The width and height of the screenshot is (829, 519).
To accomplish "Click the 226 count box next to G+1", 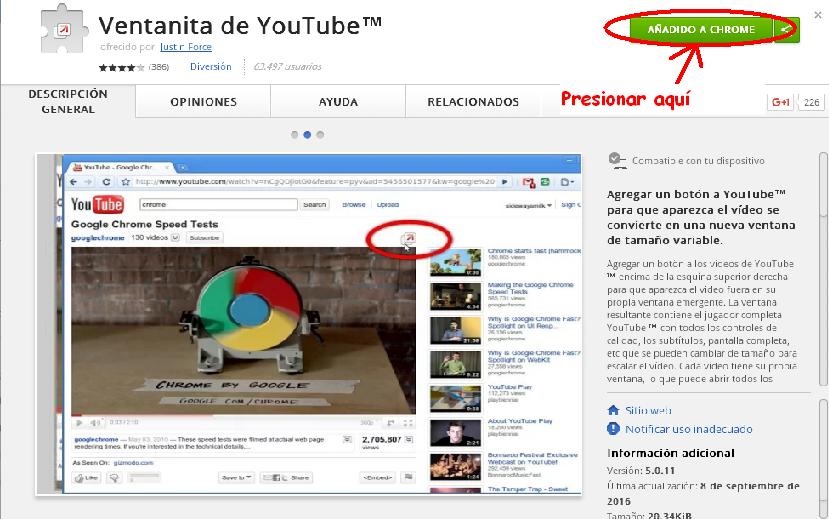I will (811, 102).
